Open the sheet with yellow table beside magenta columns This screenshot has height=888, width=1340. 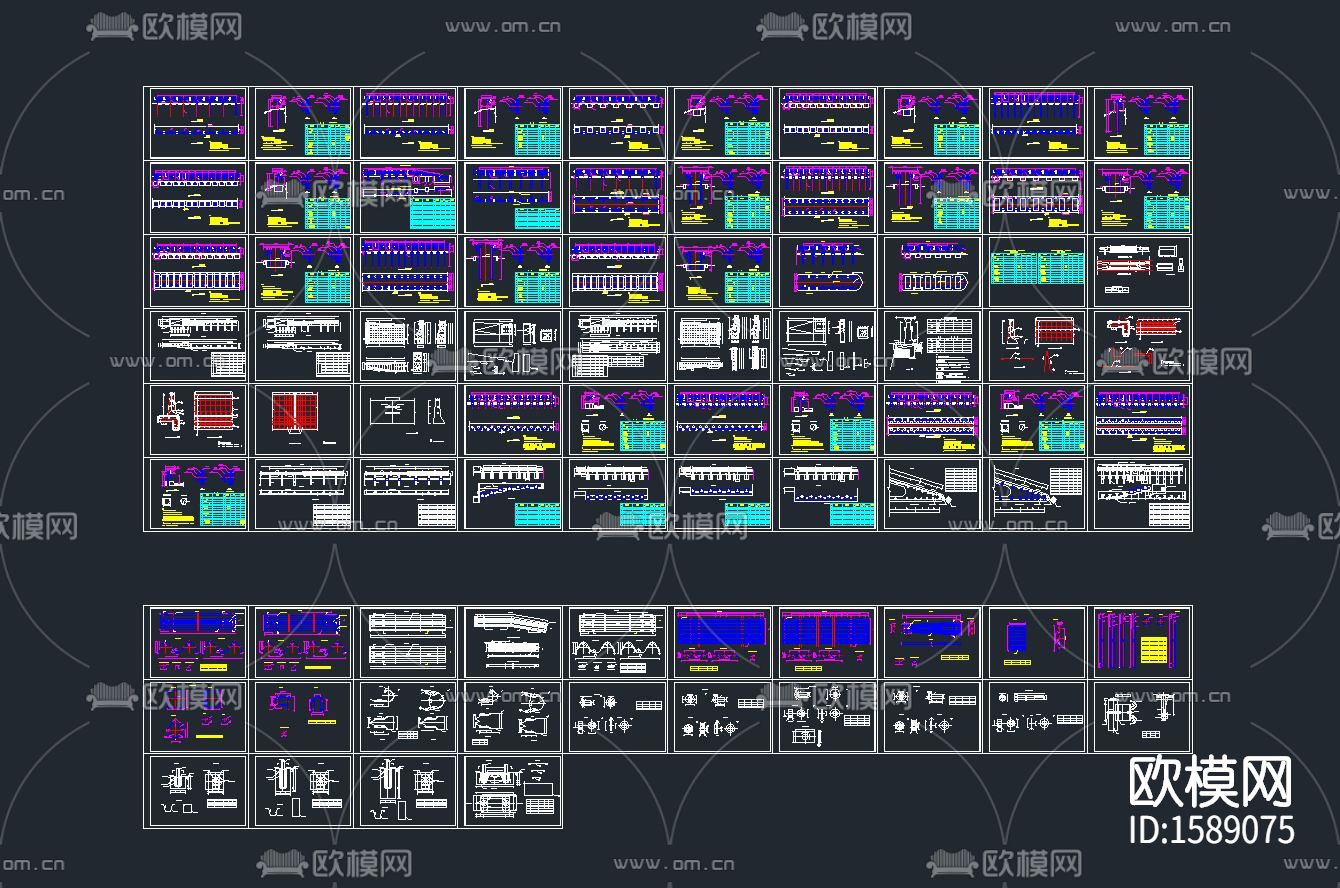click(1142, 642)
